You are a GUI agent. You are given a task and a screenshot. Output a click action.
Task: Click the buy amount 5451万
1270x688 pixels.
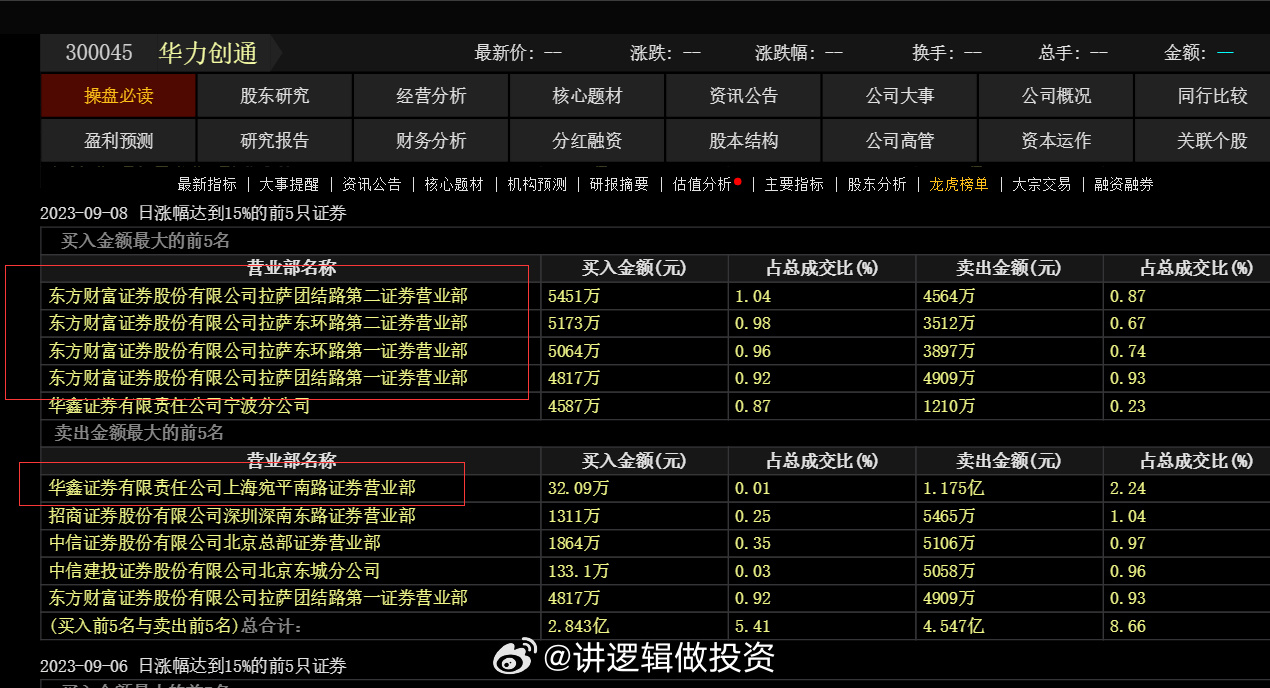pos(574,296)
